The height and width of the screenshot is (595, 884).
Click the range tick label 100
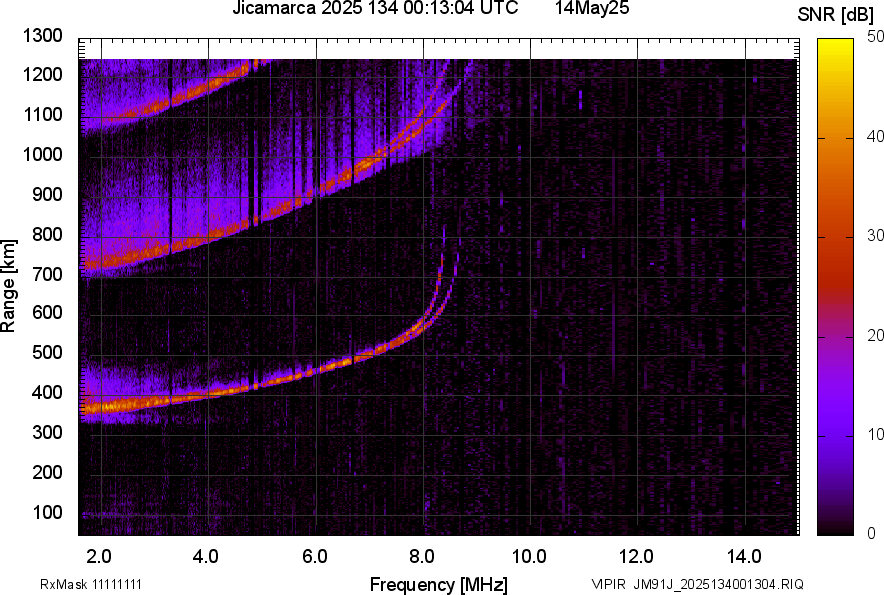(47, 513)
